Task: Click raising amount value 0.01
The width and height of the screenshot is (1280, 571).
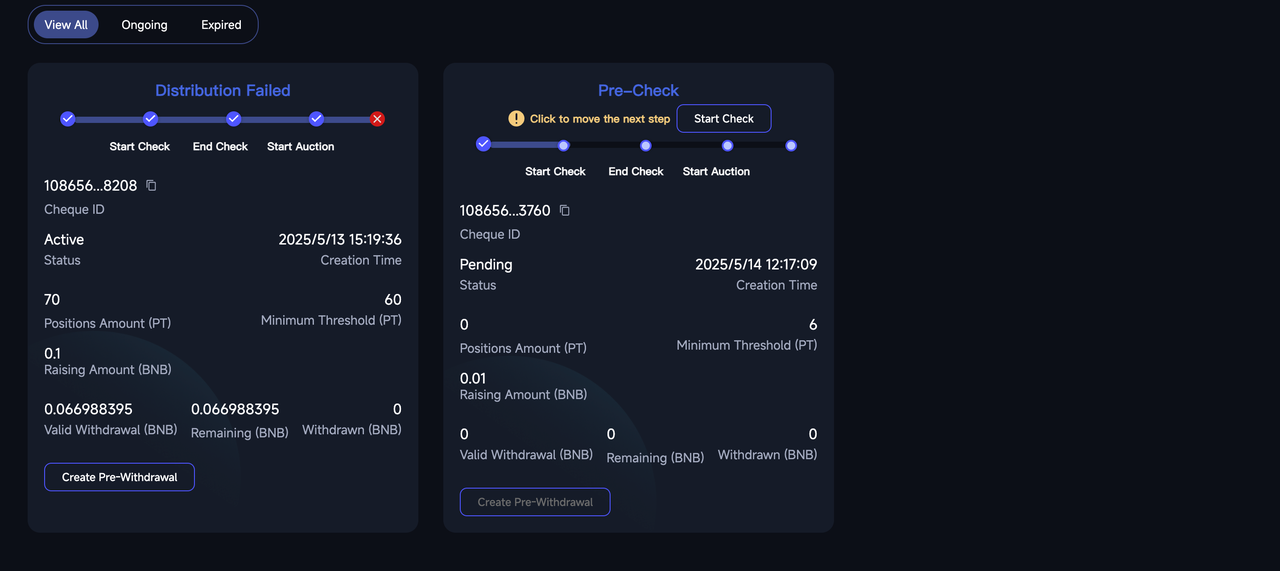Action: tap(473, 378)
